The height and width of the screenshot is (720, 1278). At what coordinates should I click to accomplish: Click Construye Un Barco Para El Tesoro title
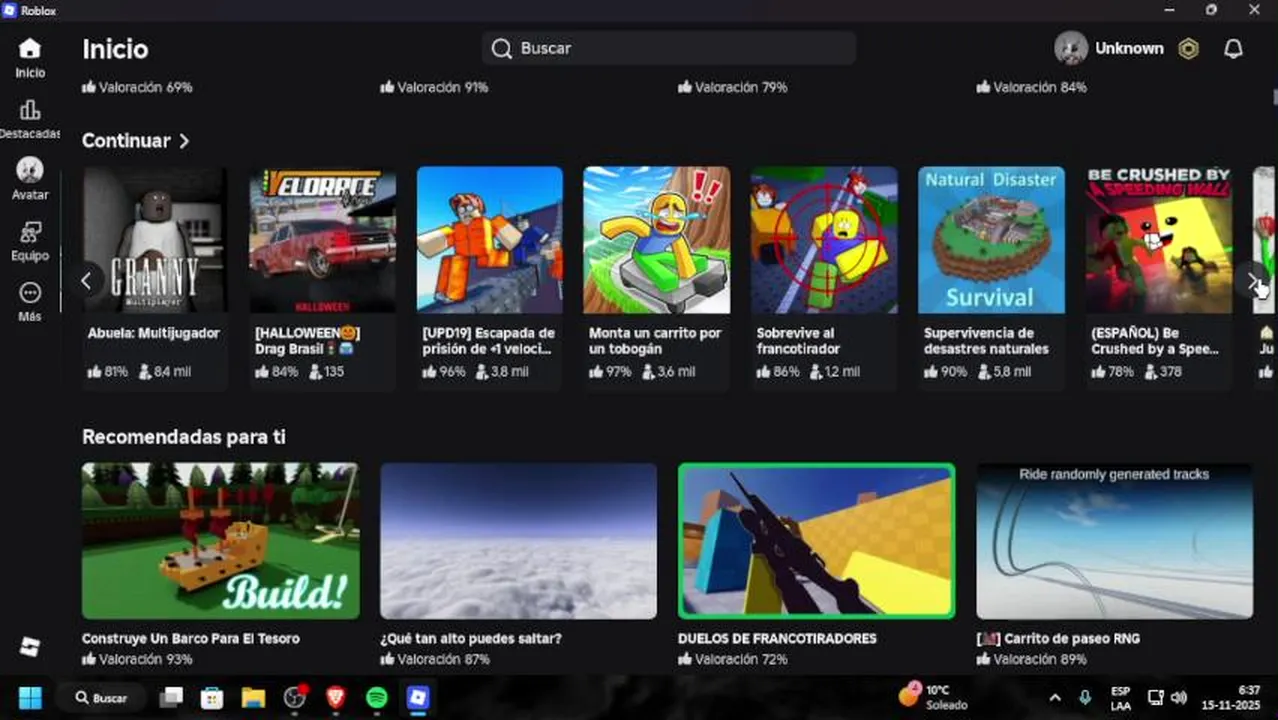(x=190, y=638)
